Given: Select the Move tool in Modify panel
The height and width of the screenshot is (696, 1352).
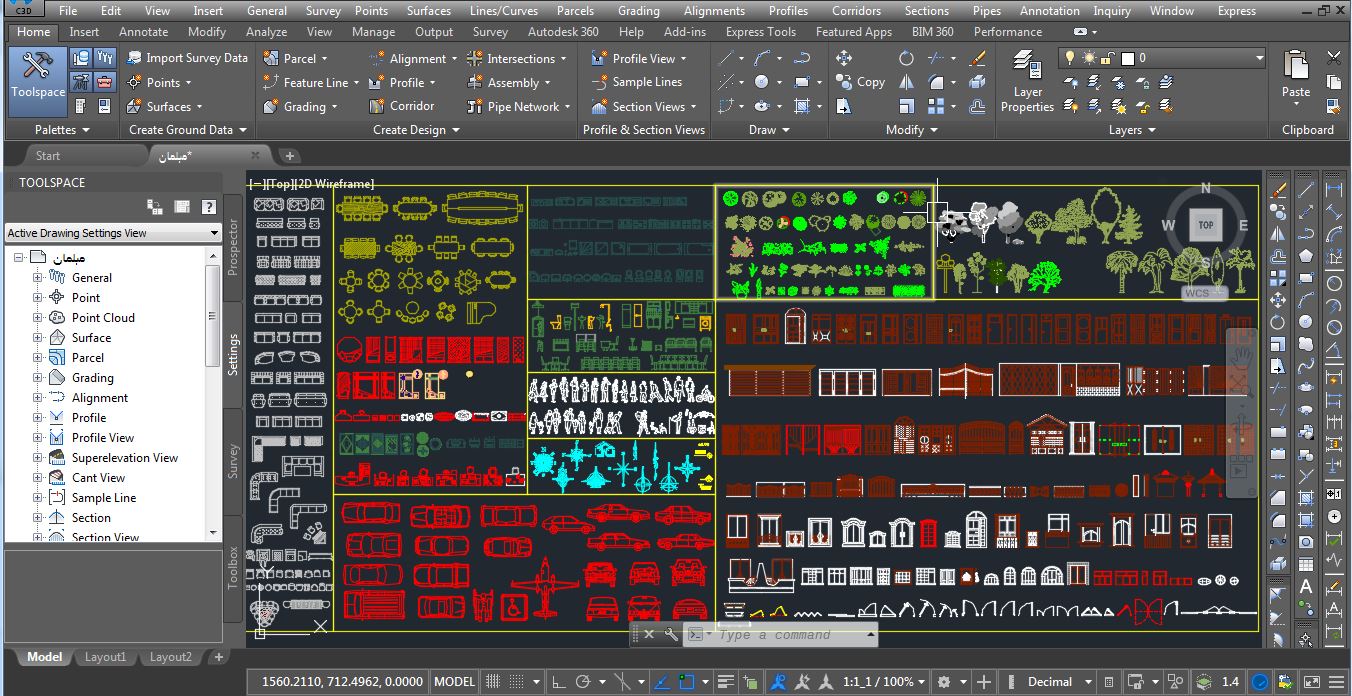Looking at the screenshot, I should tap(842, 58).
